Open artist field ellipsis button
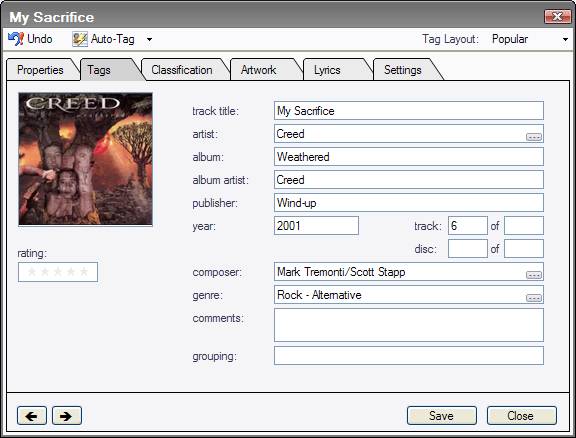 click(x=534, y=137)
